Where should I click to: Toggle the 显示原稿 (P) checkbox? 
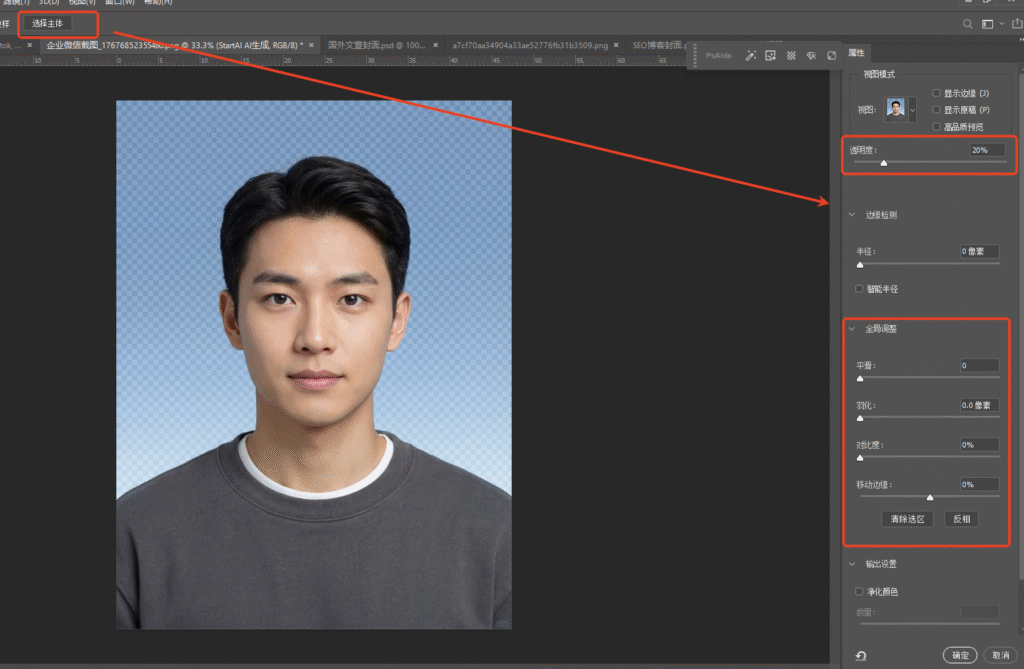pos(936,110)
